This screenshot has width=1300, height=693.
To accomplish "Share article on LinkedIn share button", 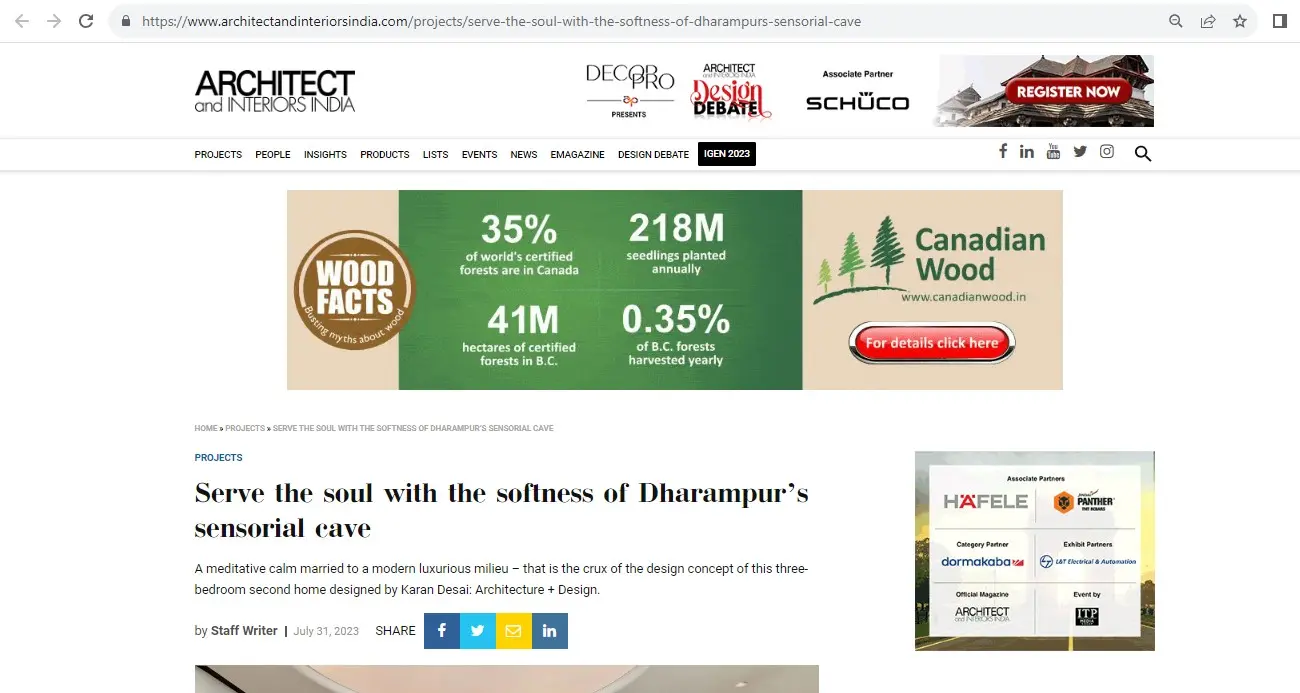I will point(550,631).
